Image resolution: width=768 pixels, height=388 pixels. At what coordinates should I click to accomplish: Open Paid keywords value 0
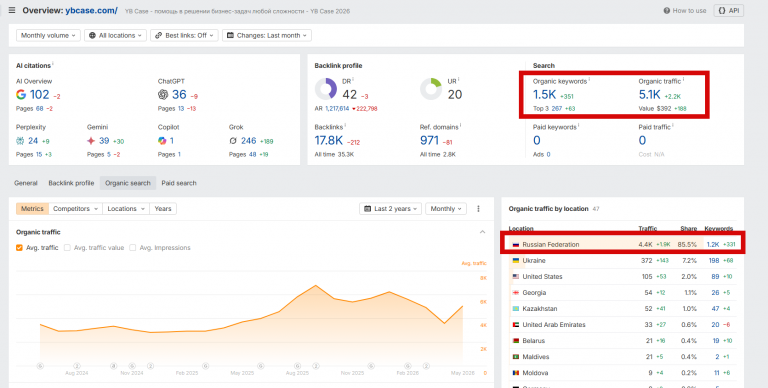537,141
